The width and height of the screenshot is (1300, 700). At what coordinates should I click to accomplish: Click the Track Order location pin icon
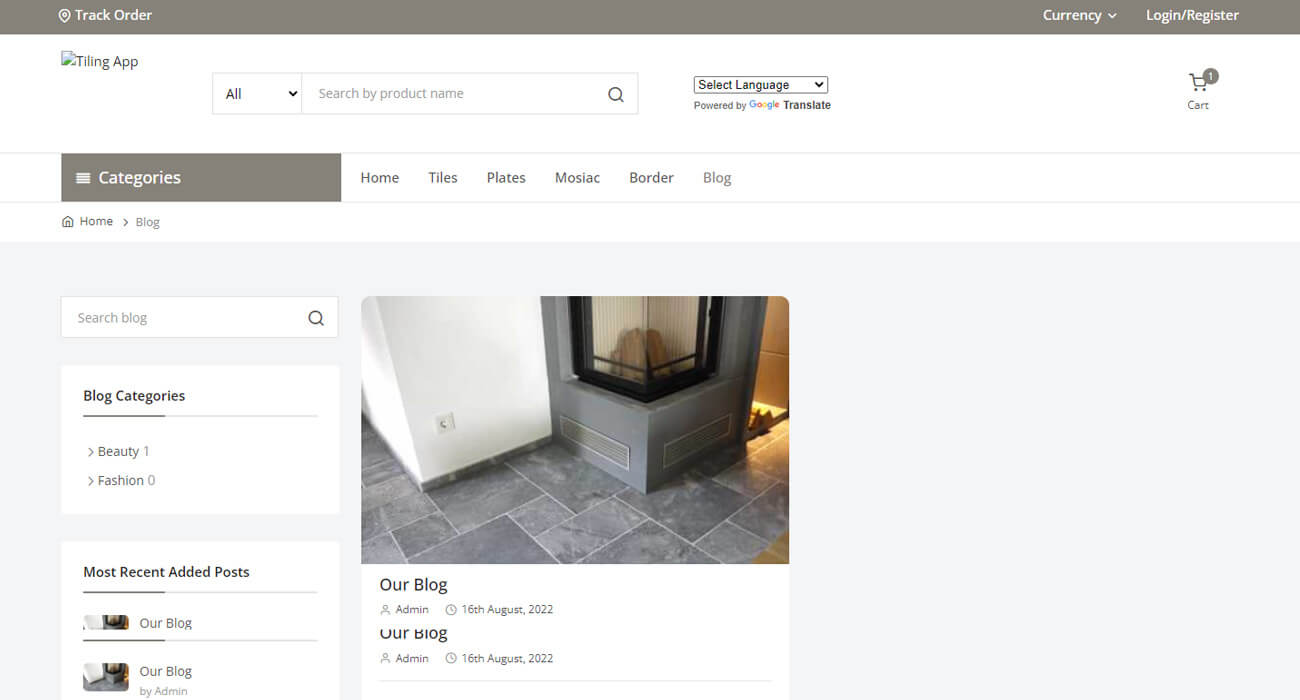pos(64,16)
